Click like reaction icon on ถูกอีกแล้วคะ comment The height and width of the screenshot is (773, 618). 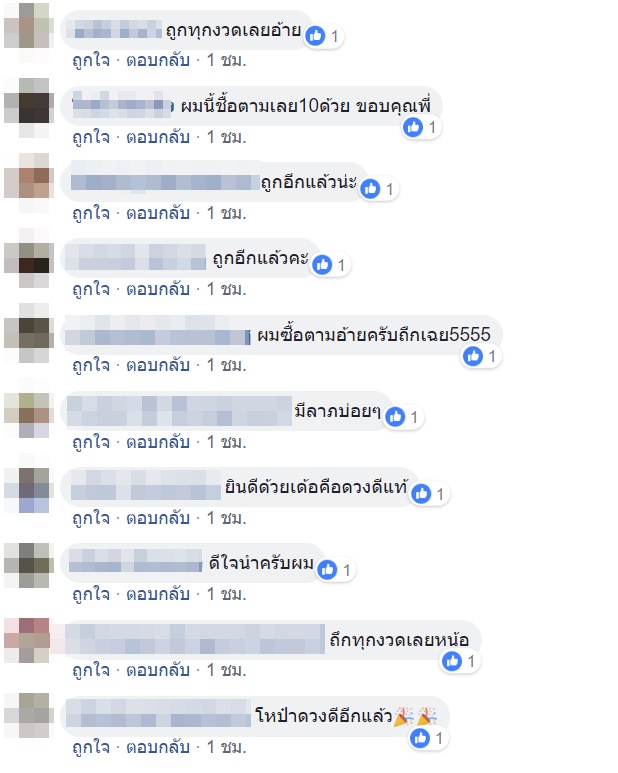(x=322, y=265)
